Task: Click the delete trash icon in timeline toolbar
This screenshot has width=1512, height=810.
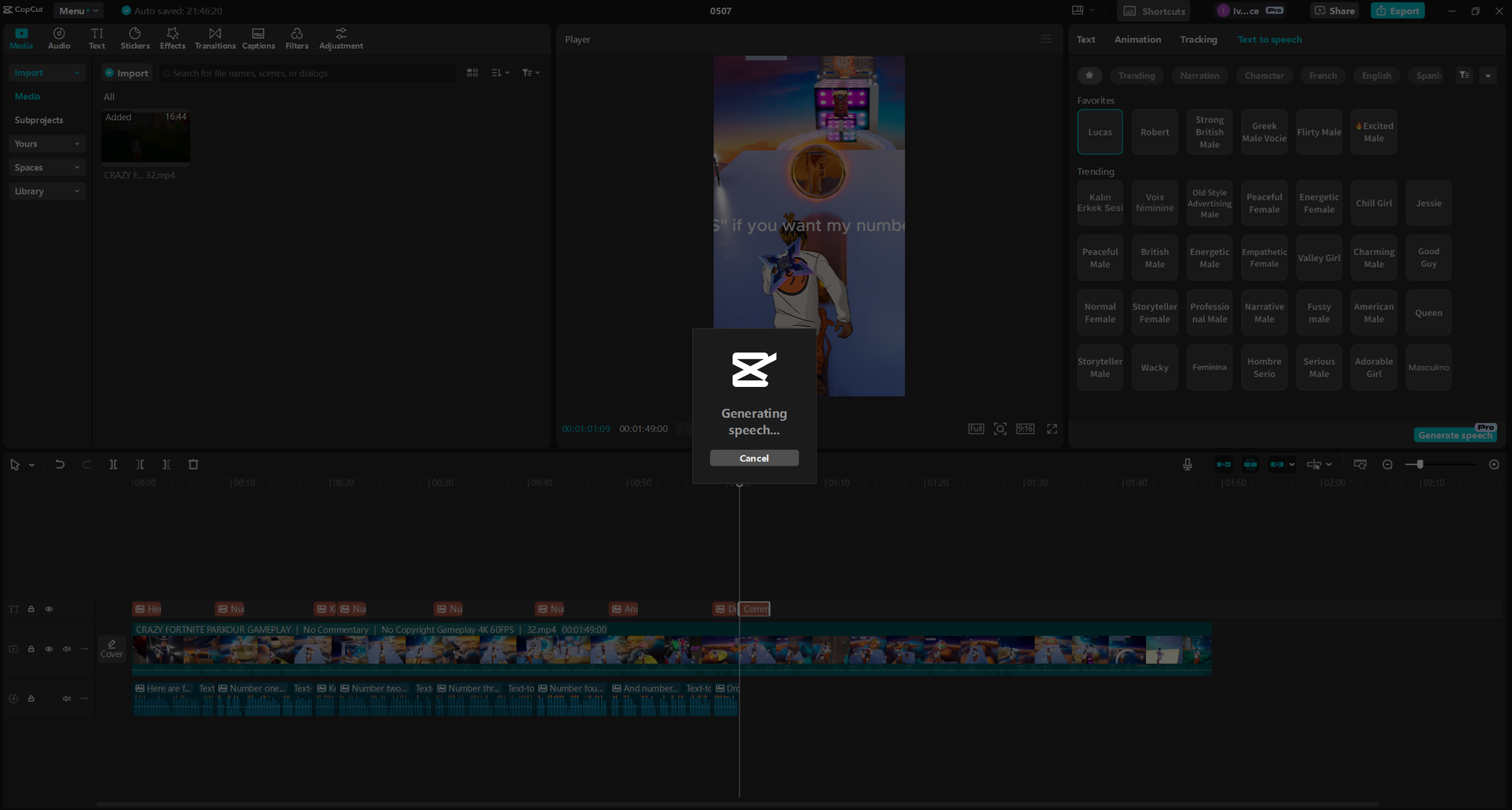Action: (193, 464)
